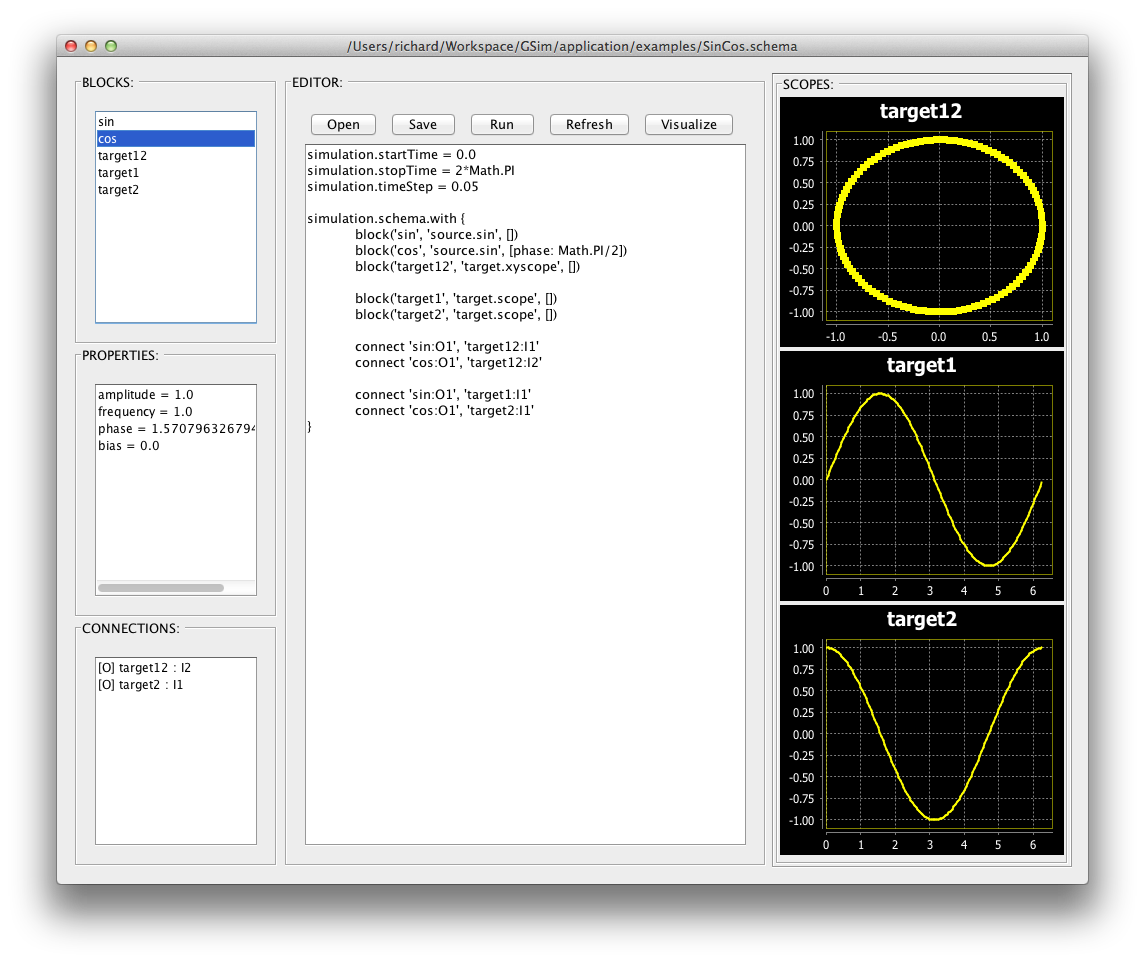Image resolution: width=1145 pixels, height=963 pixels.
Task: Click the Properties horizontal scrollbar
Action: click(161, 588)
